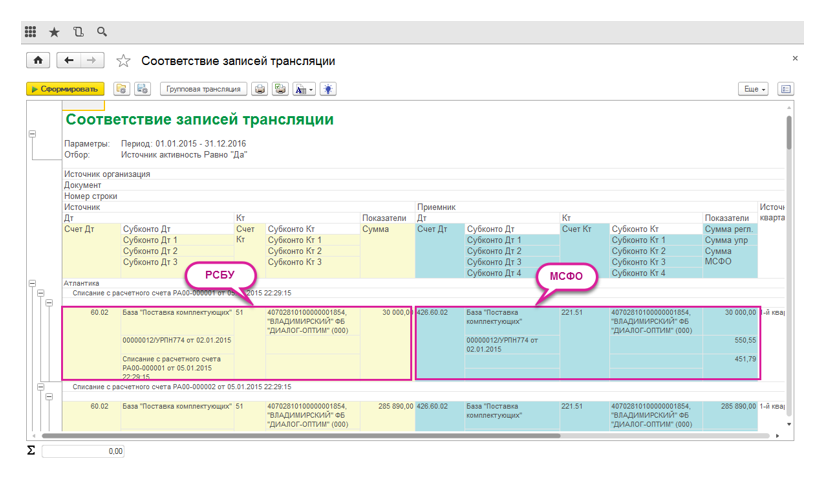Collapse the report header parameters group
The width and height of the screenshot is (825, 484).
[32, 134]
